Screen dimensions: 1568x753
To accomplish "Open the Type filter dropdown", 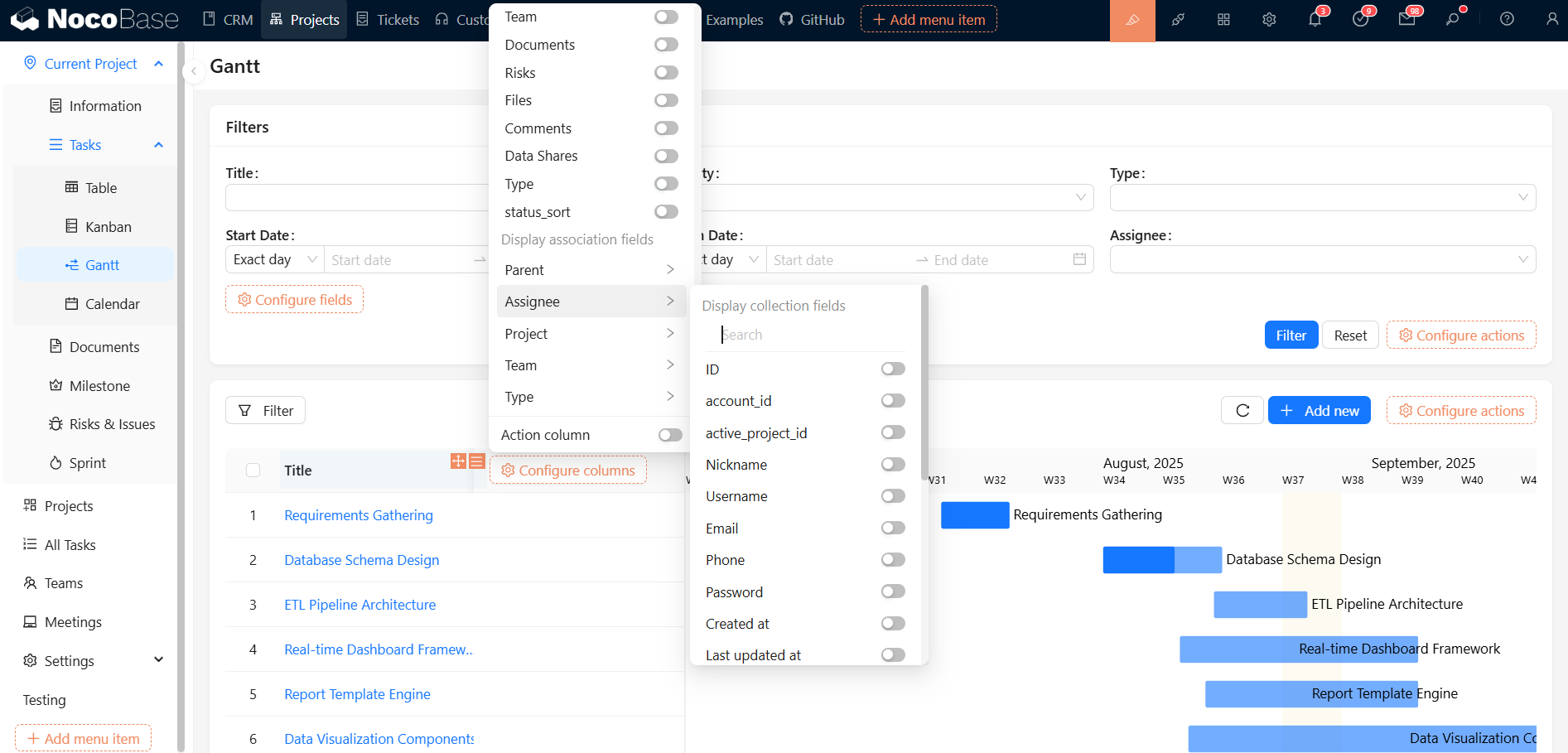I will tap(1322, 197).
